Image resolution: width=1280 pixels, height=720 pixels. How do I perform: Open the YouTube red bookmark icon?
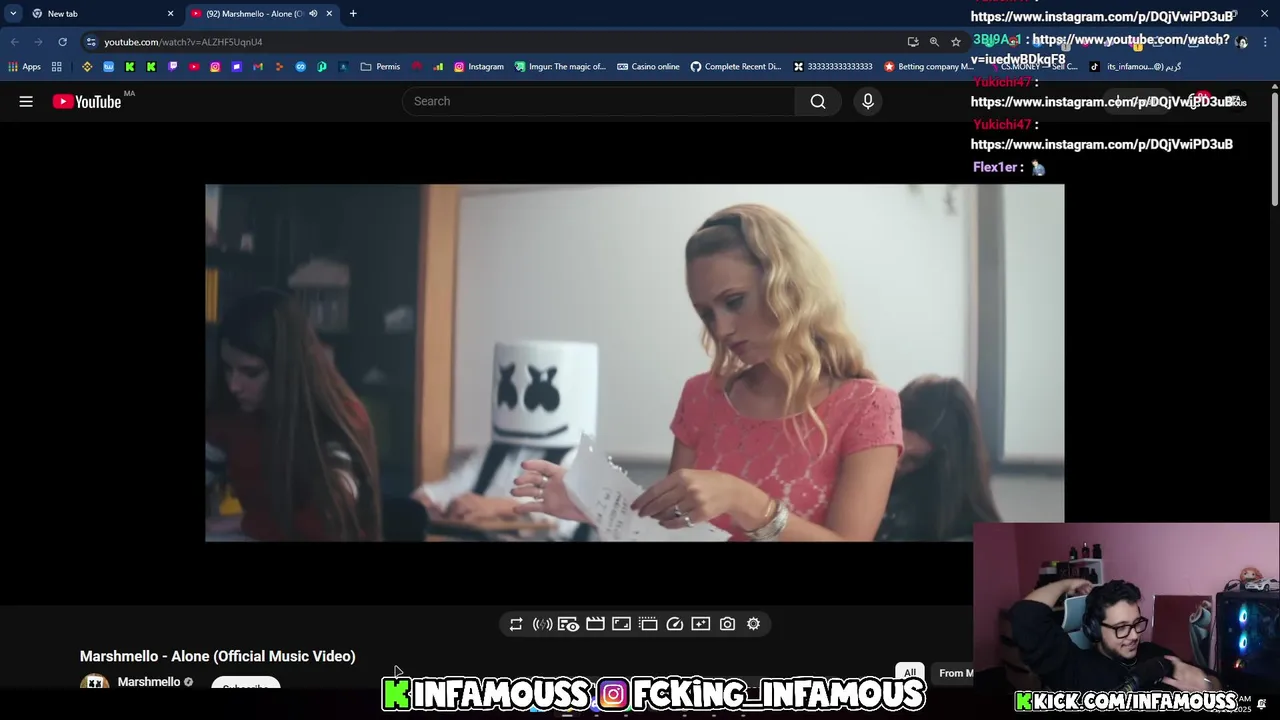pyautogui.click(x=194, y=67)
